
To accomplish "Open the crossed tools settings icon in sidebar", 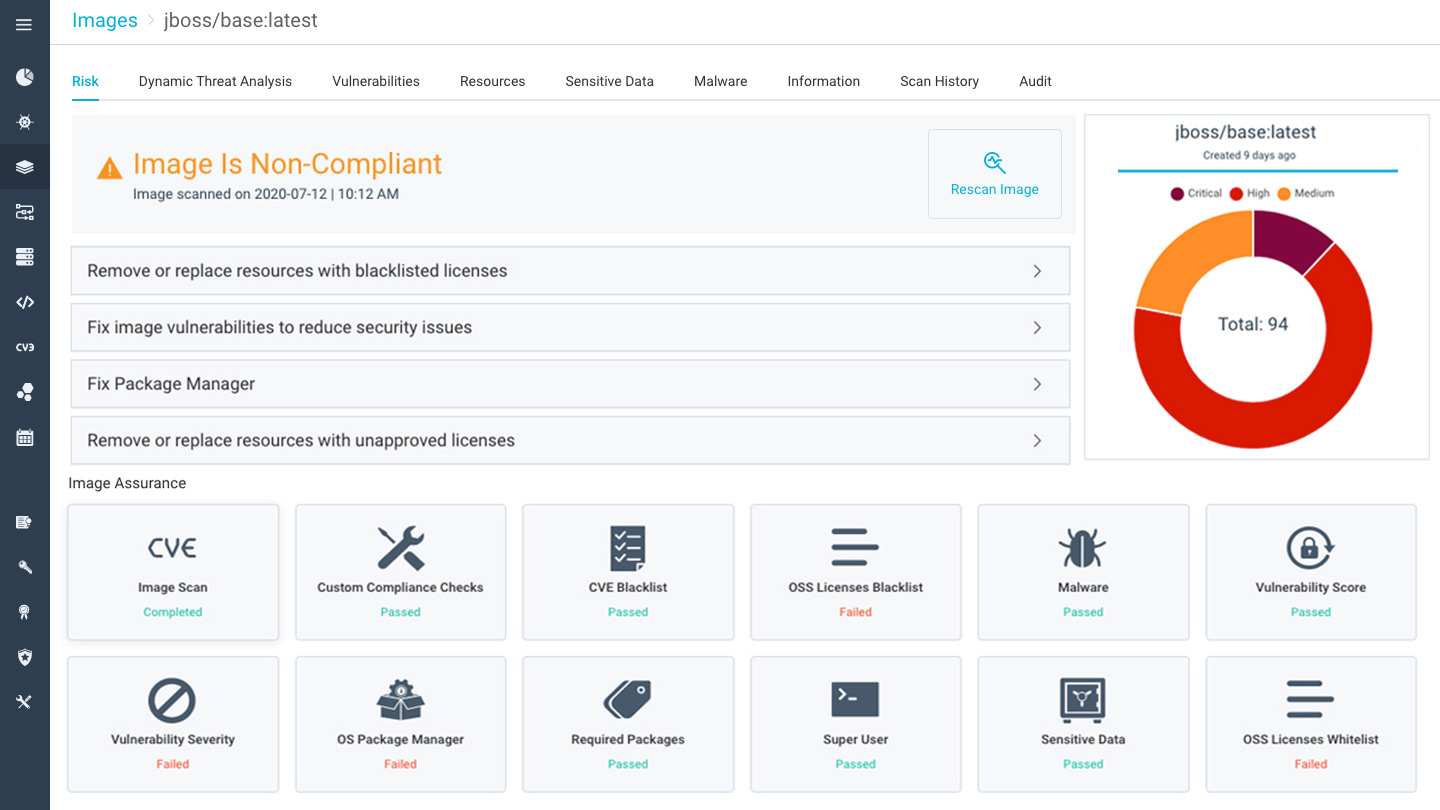I will pos(24,702).
